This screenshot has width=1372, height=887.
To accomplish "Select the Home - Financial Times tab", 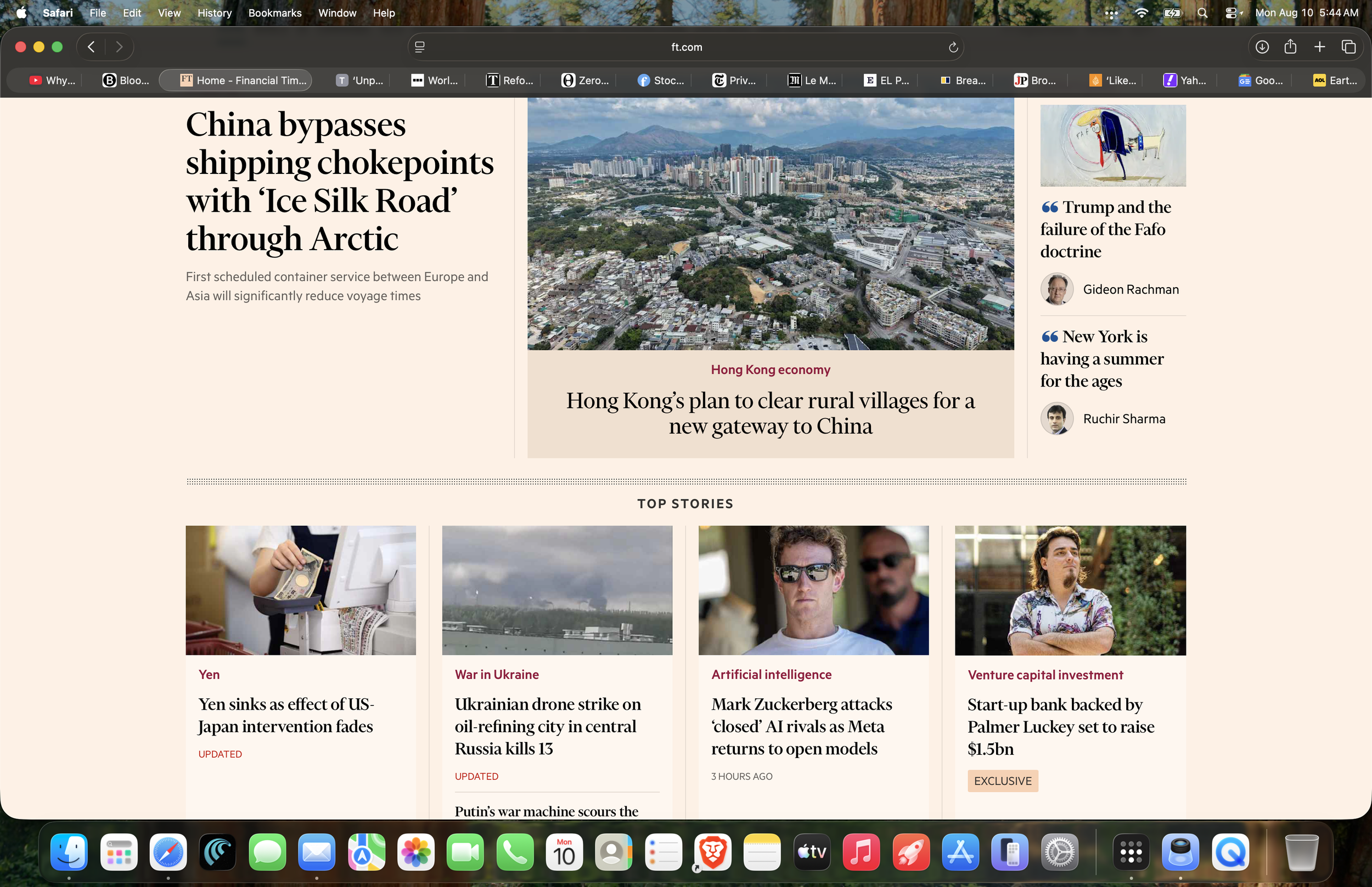I will [x=235, y=80].
